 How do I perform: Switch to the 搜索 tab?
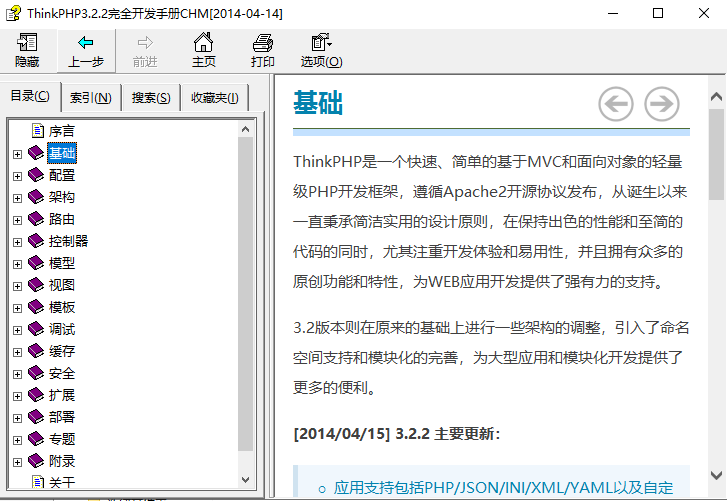click(x=150, y=98)
